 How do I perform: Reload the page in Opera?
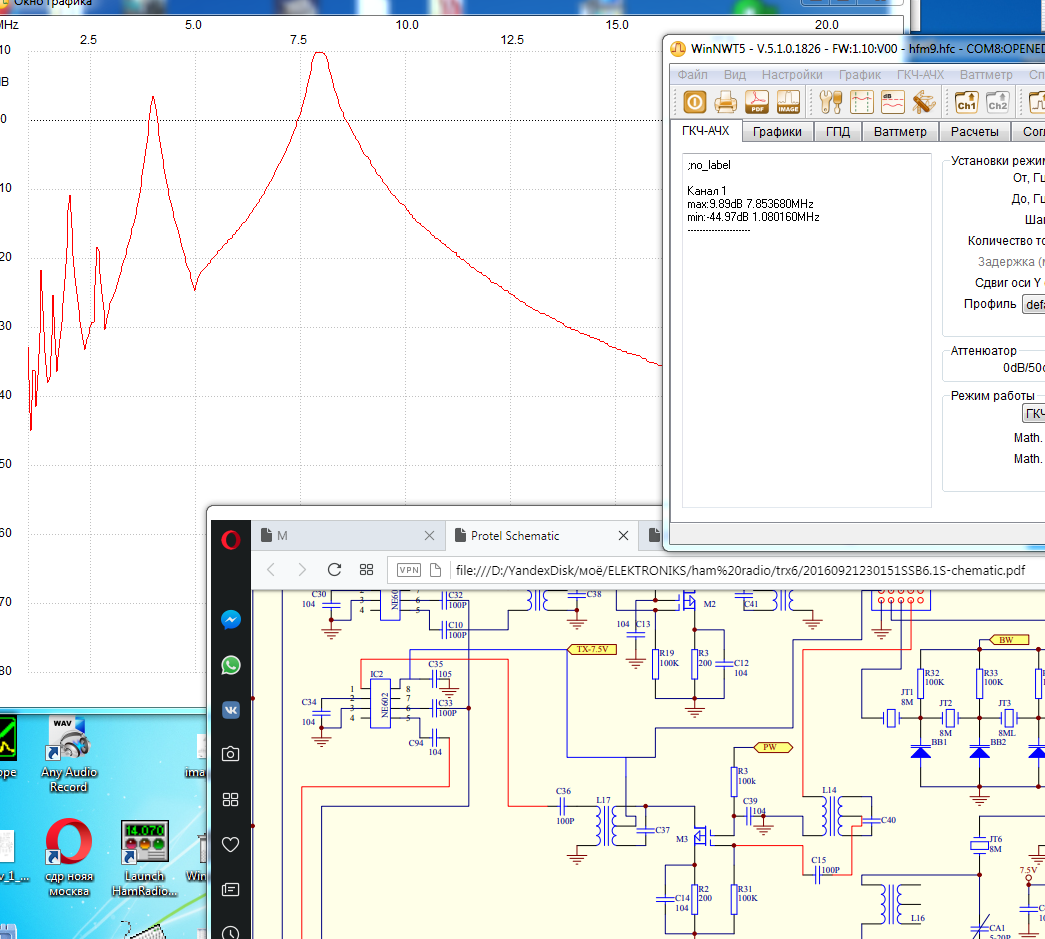coord(335,570)
